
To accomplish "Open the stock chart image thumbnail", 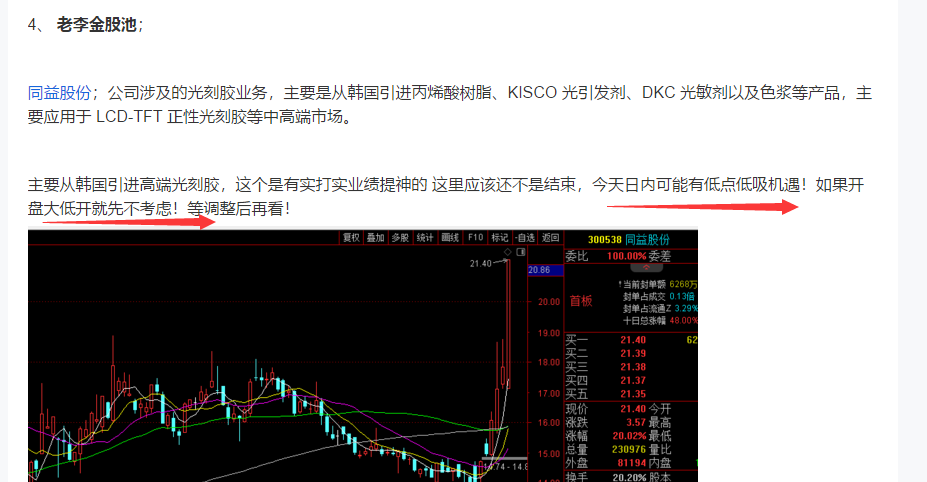I will point(362,355).
